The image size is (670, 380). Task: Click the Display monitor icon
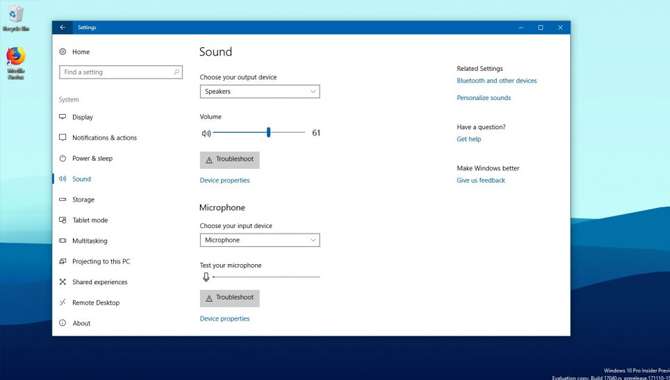[x=63, y=117]
